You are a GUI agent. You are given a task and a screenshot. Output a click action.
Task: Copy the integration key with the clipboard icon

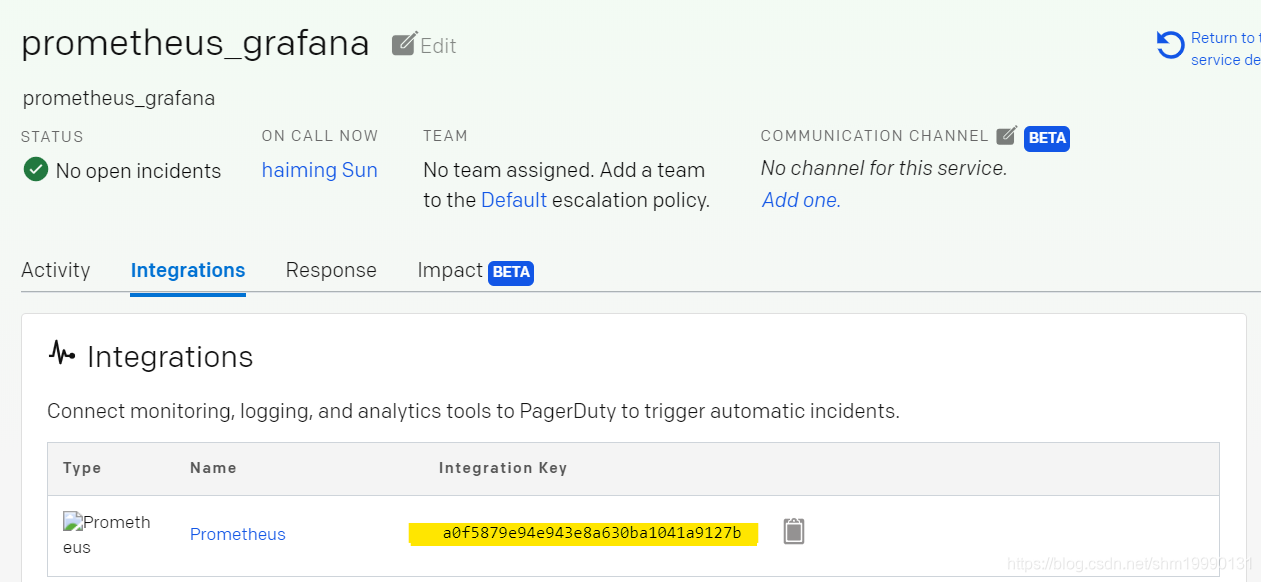pos(794,531)
